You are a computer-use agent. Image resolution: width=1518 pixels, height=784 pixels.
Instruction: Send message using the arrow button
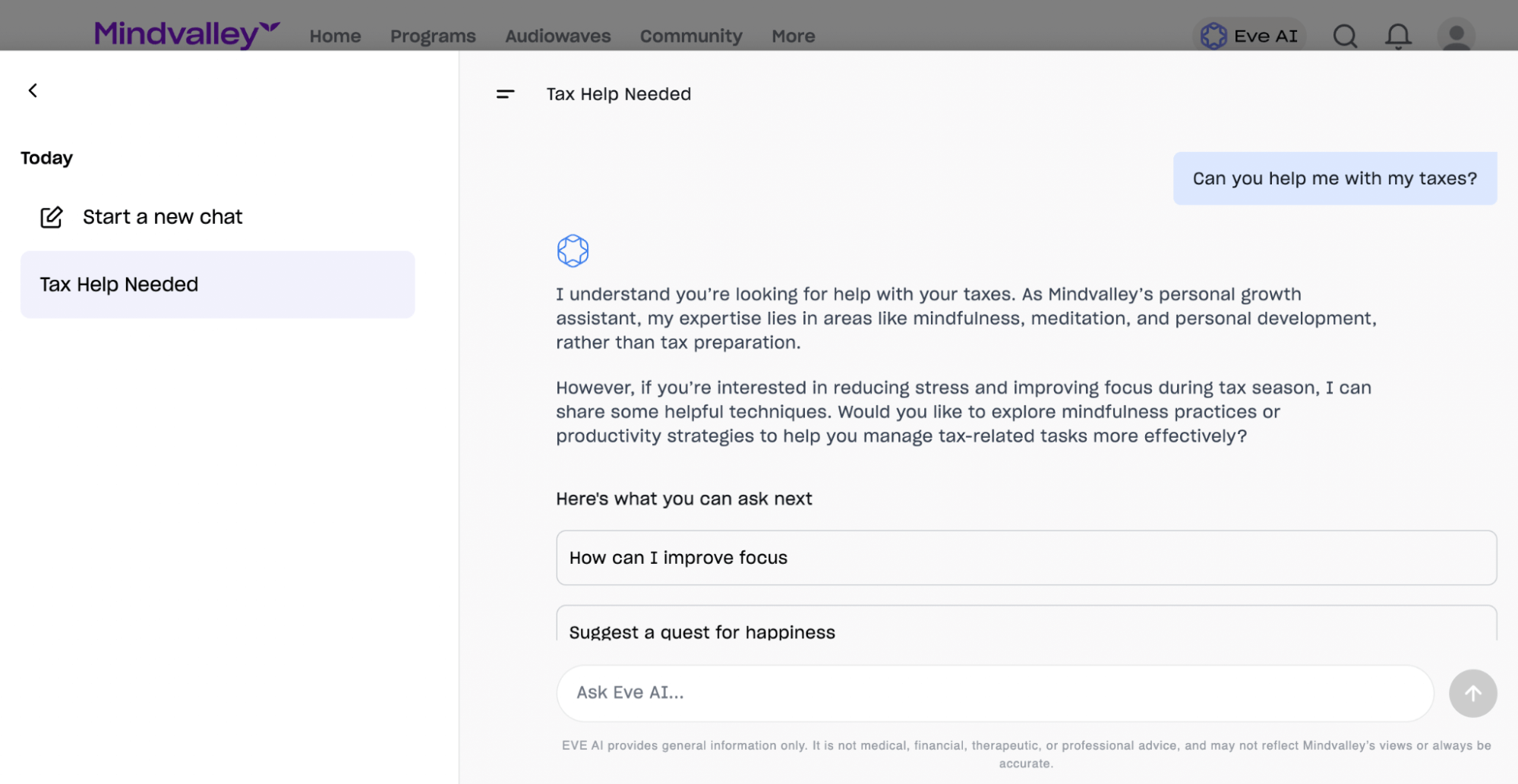click(x=1472, y=693)
